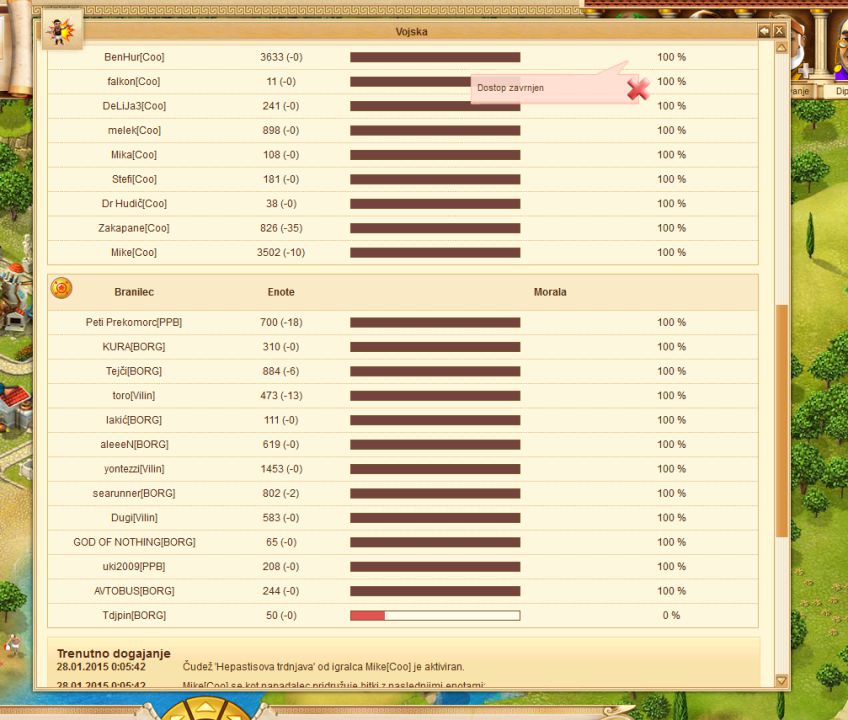Viewport: 848px width, 720px height.
Task: Click the units value 826 (-35)
Action: pos(281,228)
